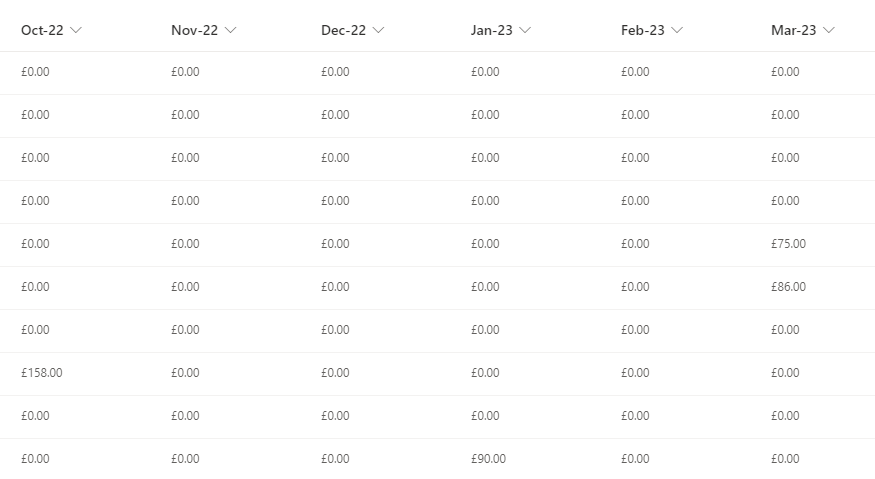Click the Nov-22 column header label
This screenshot has width=875, height=479.
(194, 30)
